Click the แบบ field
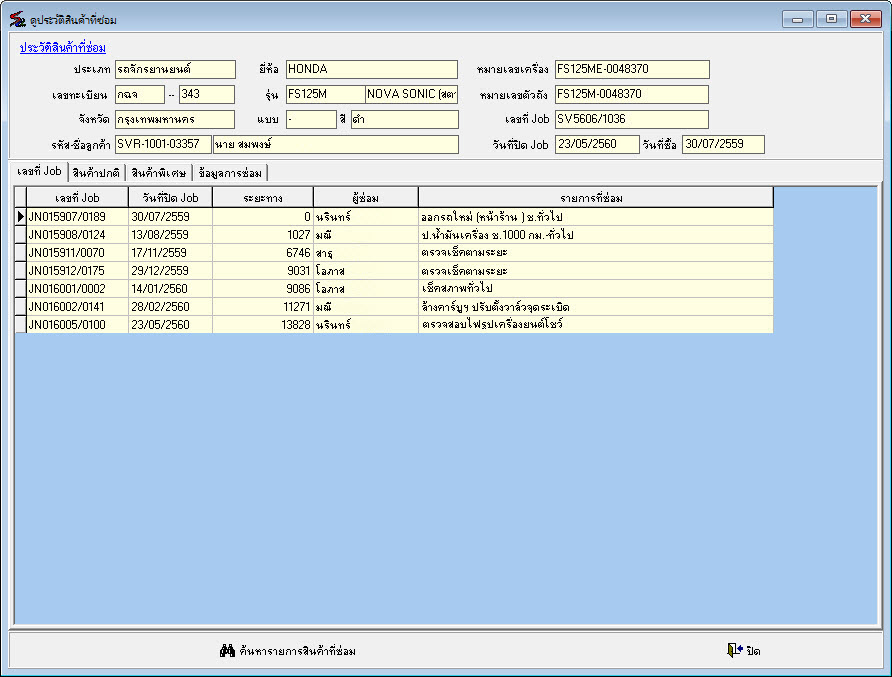892x677 pixels. click(311, 119)
